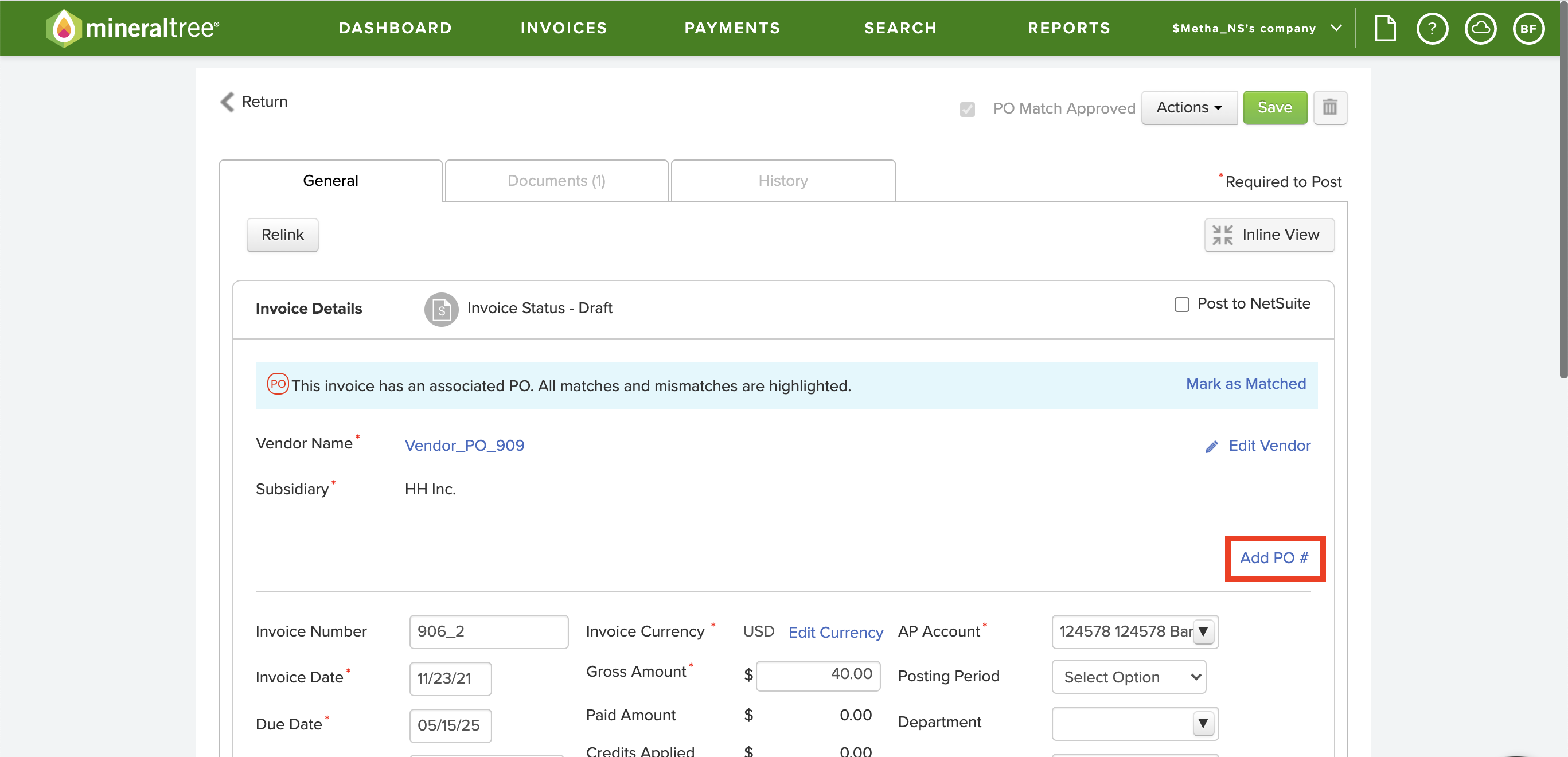
Task: Click the Edit Vendor pencil icon
Action: click(x=1211, y=446)
